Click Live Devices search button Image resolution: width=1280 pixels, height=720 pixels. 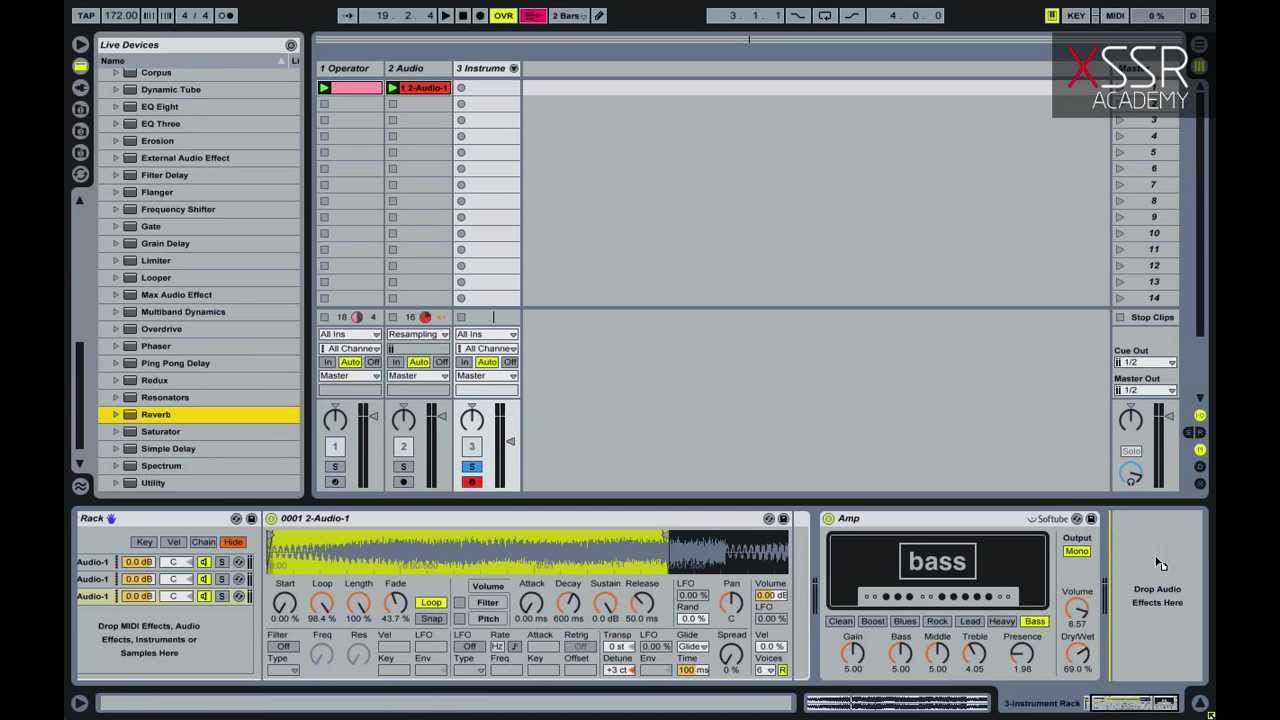click(291, 45)
